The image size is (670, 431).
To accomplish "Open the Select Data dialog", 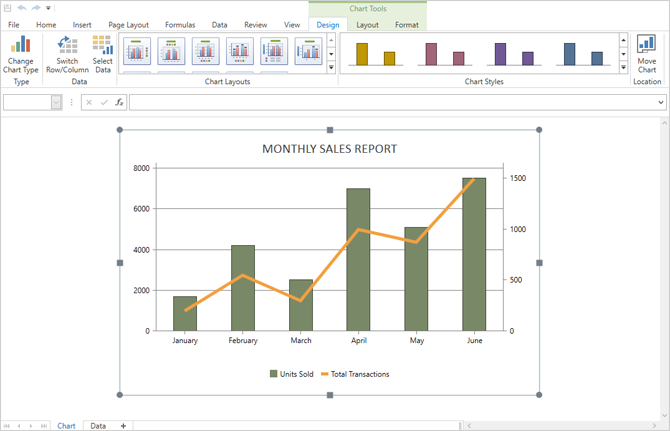I will pos(102,45).
